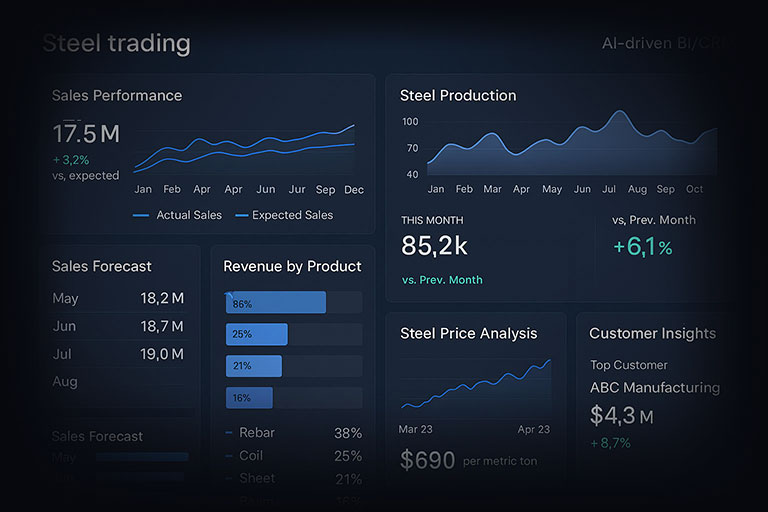The width and height of the screenshot is (768, 512).
Task: Select the 25% revenue bar
Action: [257, 334]
